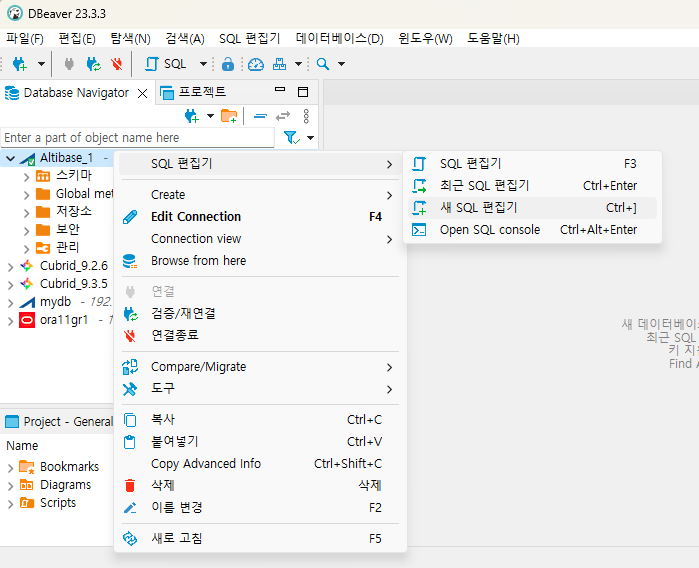Screen dimensions: 699x568
Task: Click the collapse all icon in Database Navigator
Action: point(260,116)
